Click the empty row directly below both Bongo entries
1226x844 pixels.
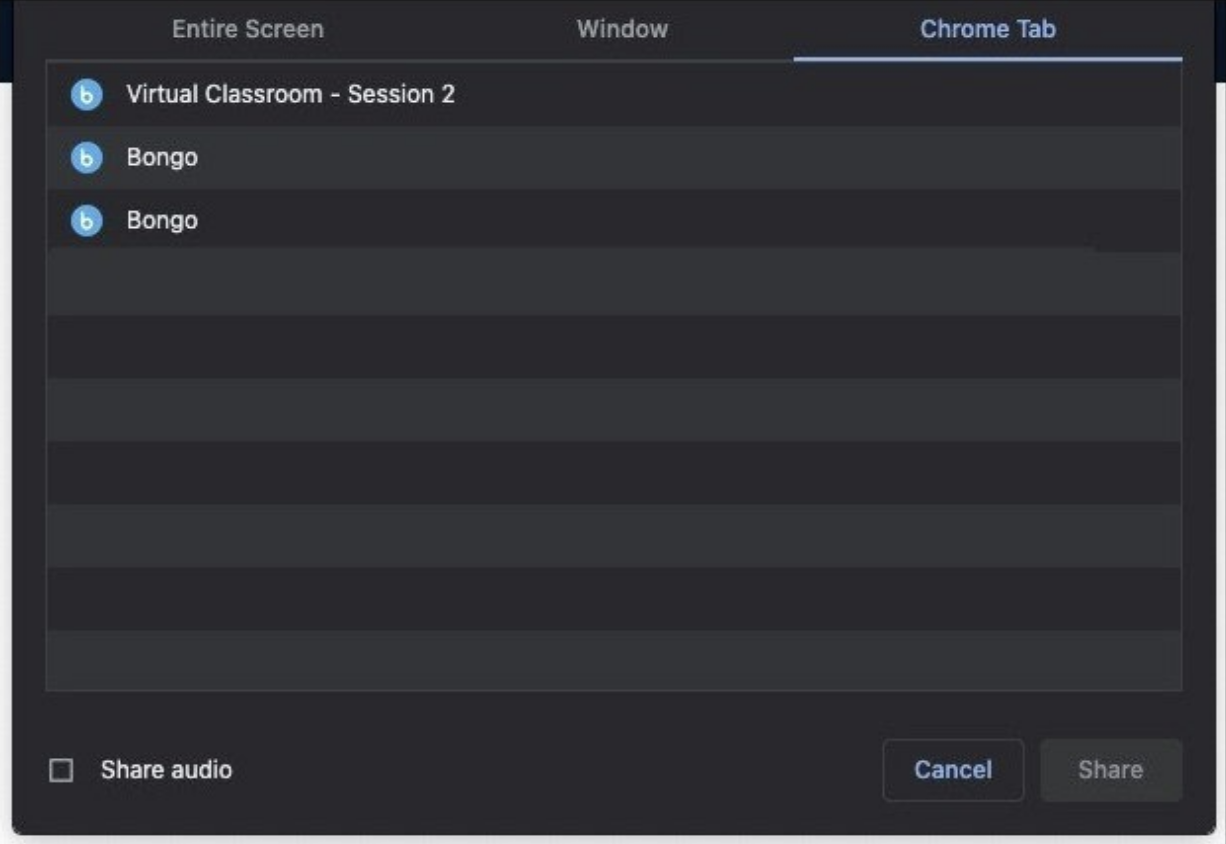613,284
